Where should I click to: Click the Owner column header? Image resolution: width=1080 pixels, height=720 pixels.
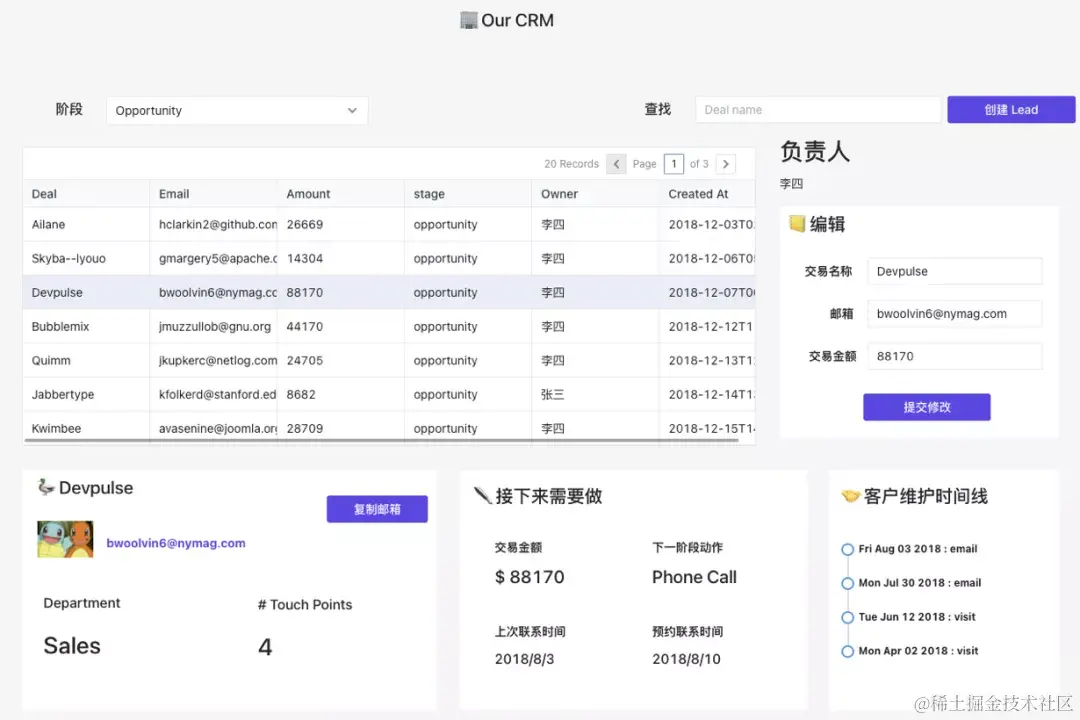coord(560,193)
